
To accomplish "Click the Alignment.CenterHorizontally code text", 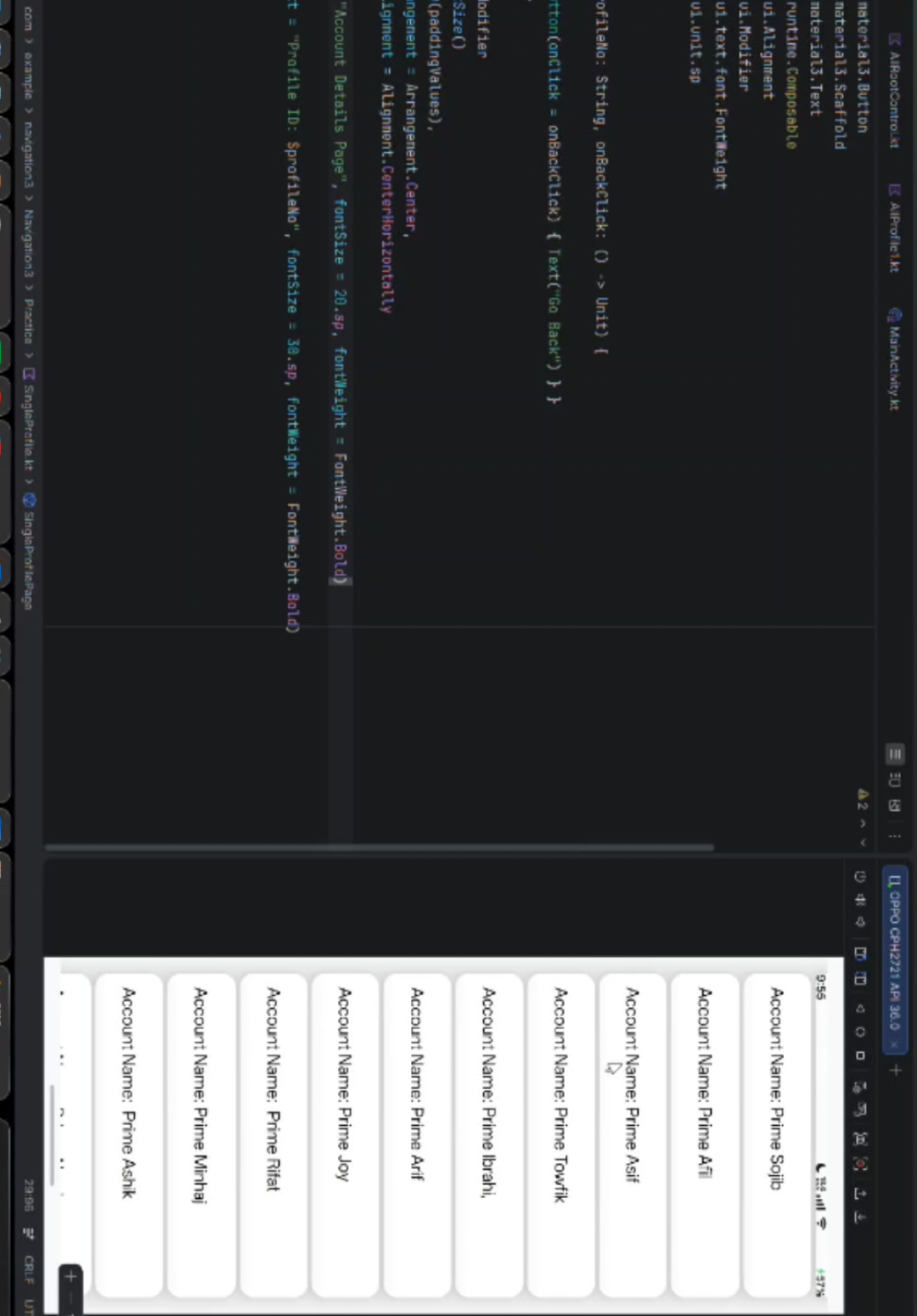I will click(386, 199).
